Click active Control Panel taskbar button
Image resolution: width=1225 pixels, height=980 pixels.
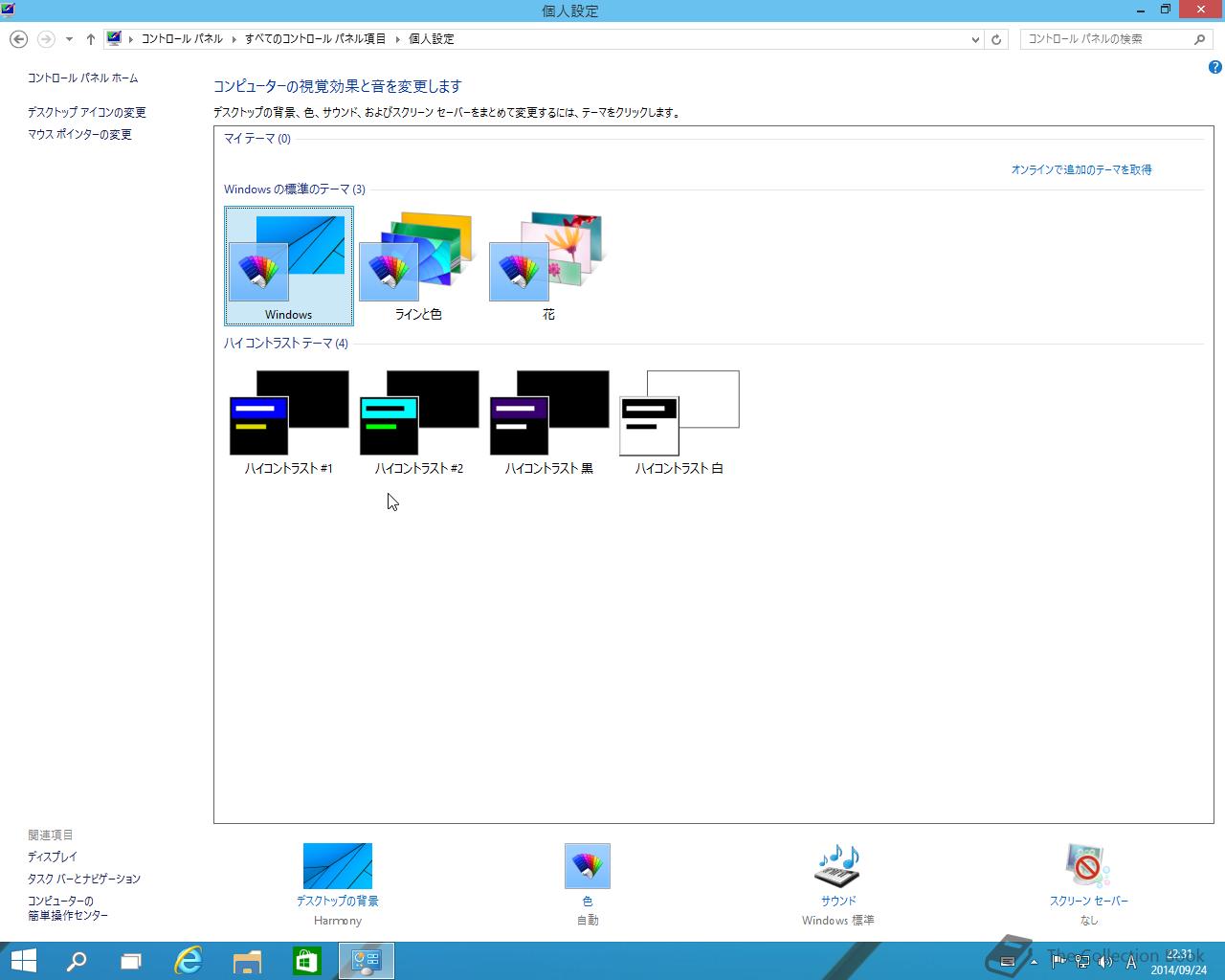(367, 961)
